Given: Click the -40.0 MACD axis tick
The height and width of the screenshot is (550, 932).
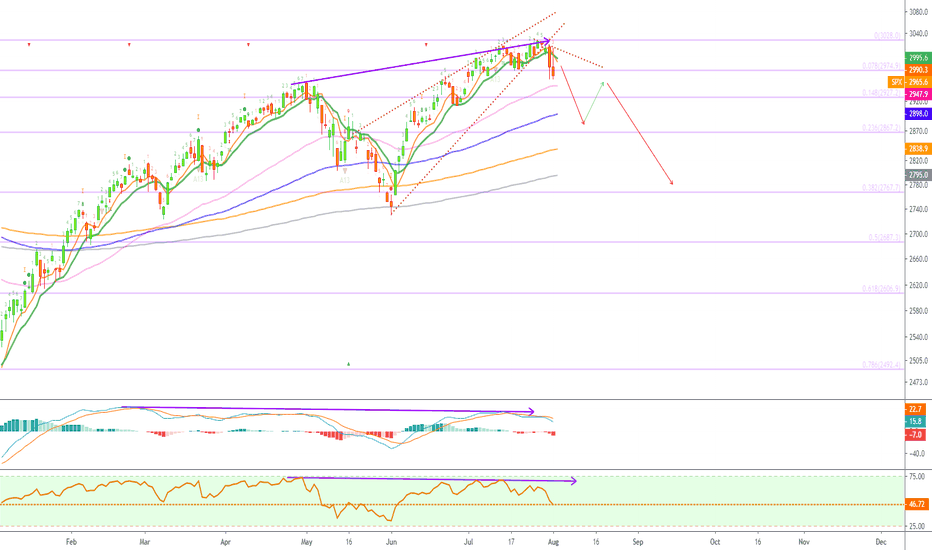Looking at the screenshot, I should (x=918, y=454).
